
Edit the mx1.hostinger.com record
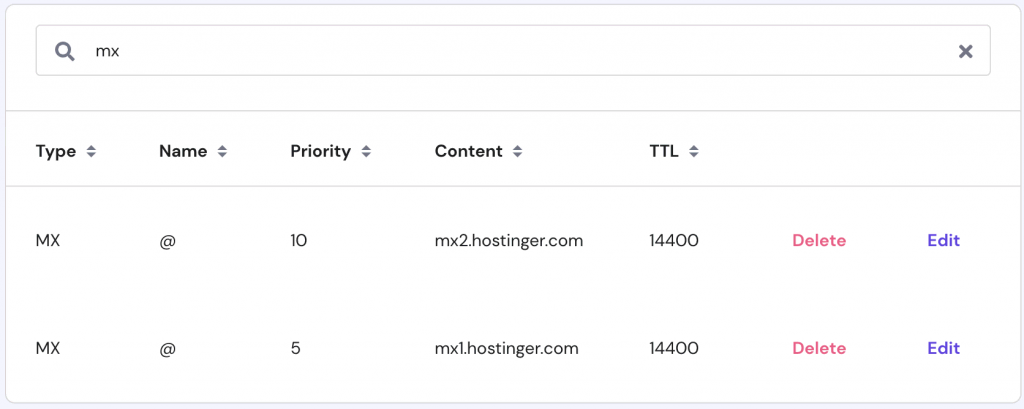[943, 349]
